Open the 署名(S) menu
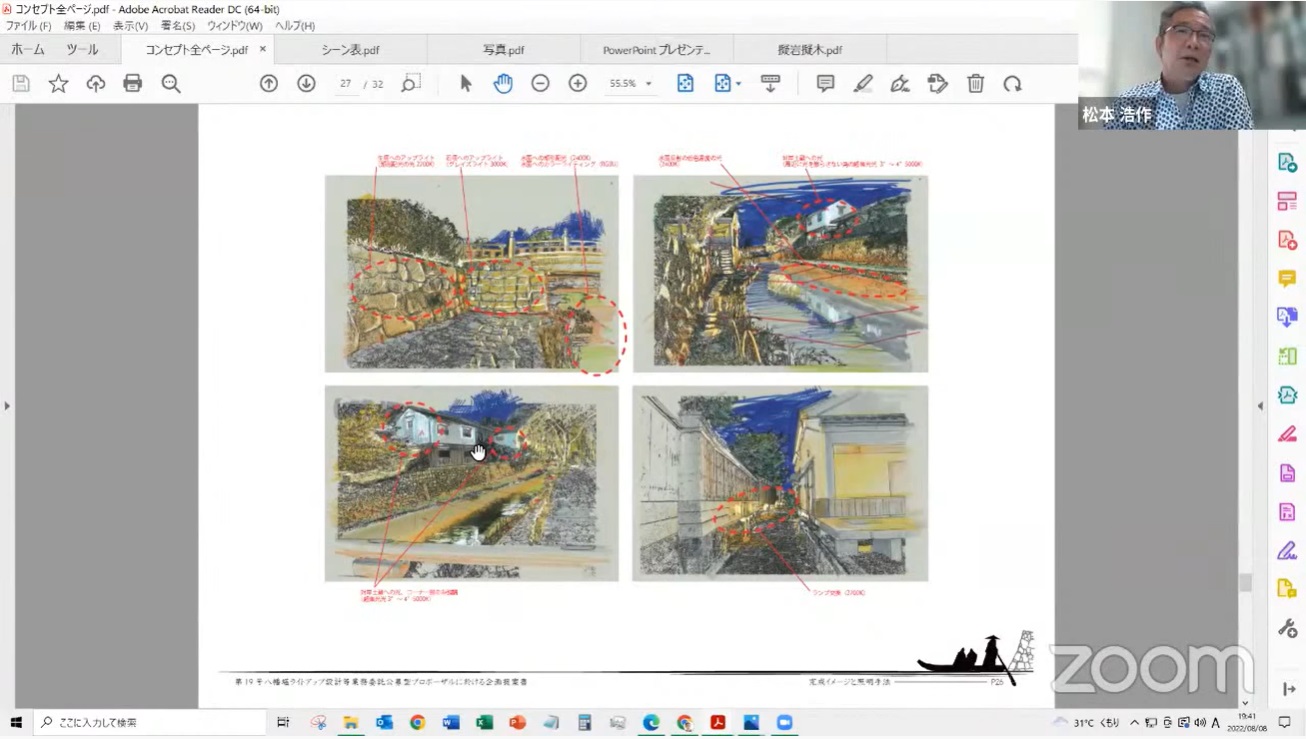This screenshot has height=739, width=1306. 178,26
